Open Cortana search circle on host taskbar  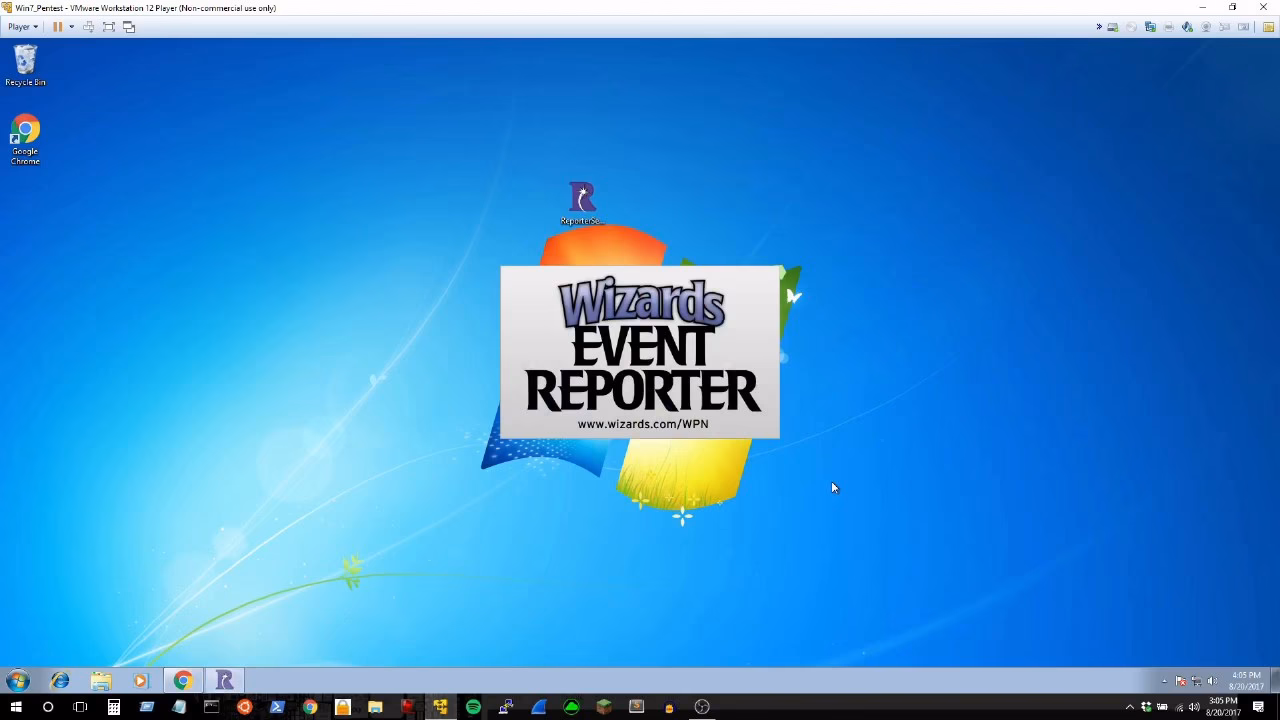[47, 707]
